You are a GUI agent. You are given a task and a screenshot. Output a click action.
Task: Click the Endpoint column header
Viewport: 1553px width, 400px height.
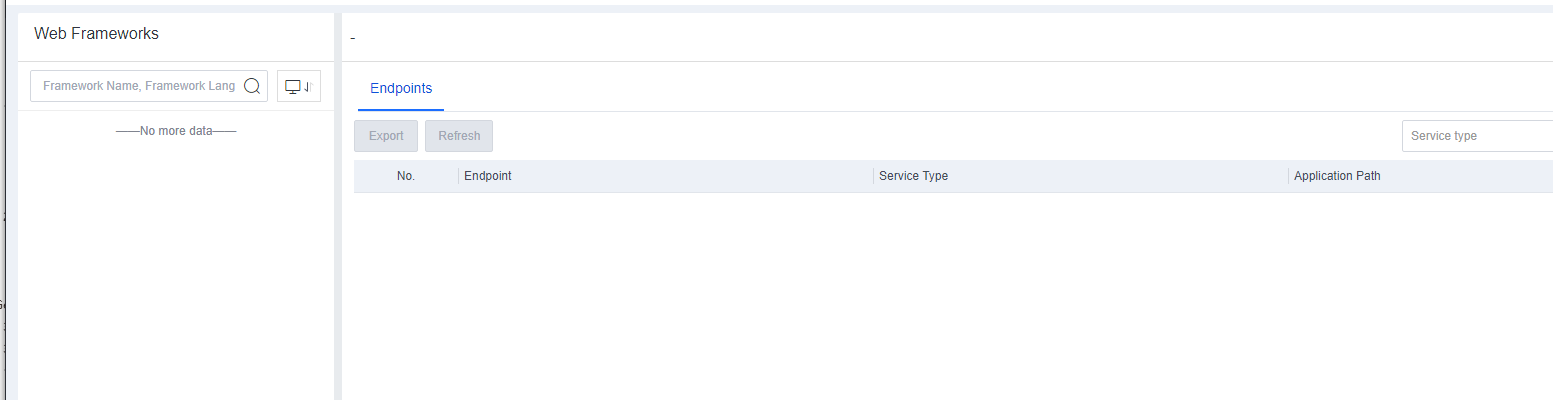point(488,176)
